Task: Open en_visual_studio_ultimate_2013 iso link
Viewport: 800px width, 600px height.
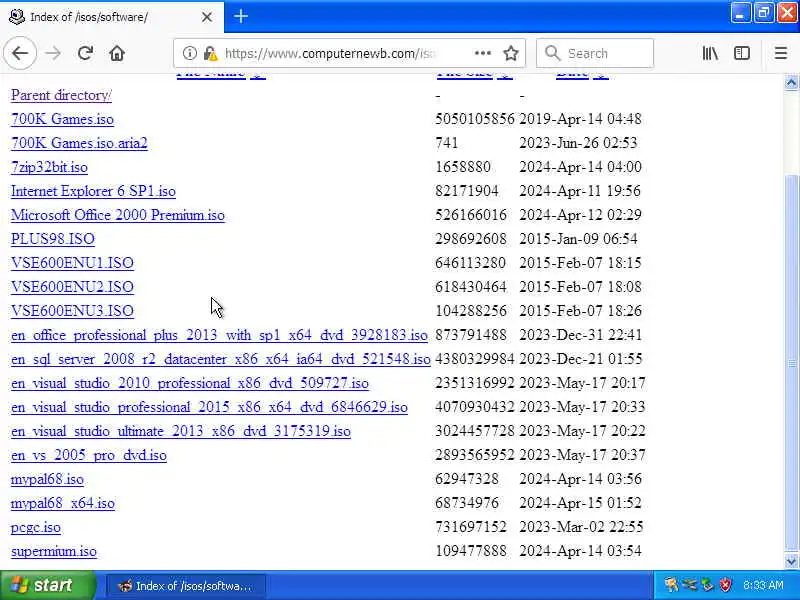Action: click(x=181, y=431)
